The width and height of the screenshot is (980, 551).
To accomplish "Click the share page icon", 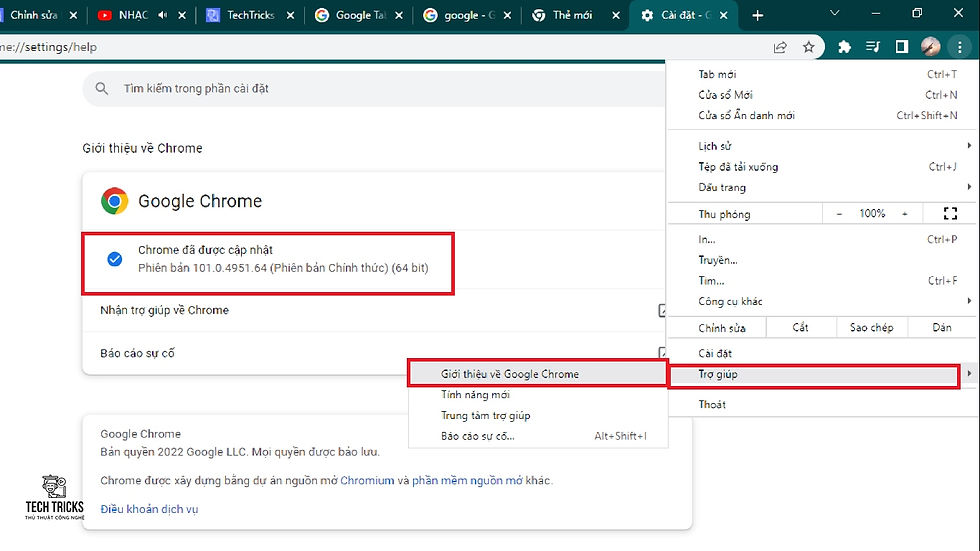I will coord(780,47).
